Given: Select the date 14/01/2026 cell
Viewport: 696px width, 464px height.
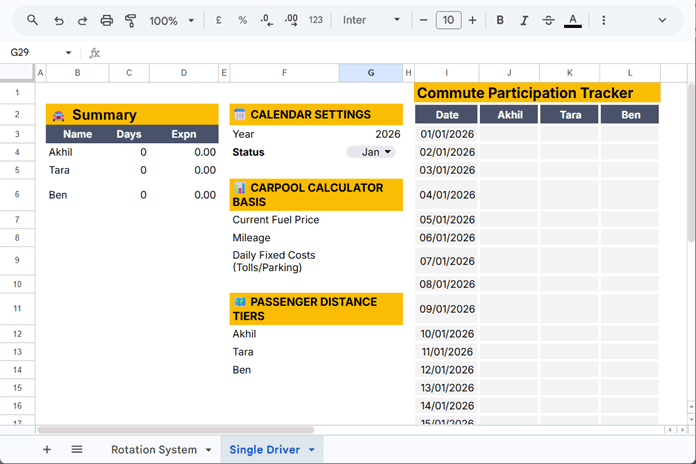Looking at the screenshot, I should (x=447, y=406).
